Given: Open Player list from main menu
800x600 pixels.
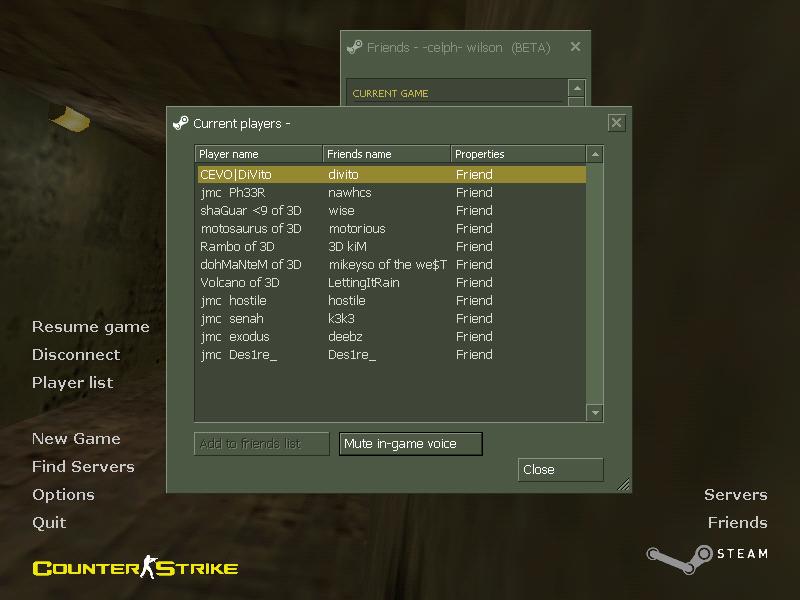Looking at the screenshot, I should click(x=72, y=383).
